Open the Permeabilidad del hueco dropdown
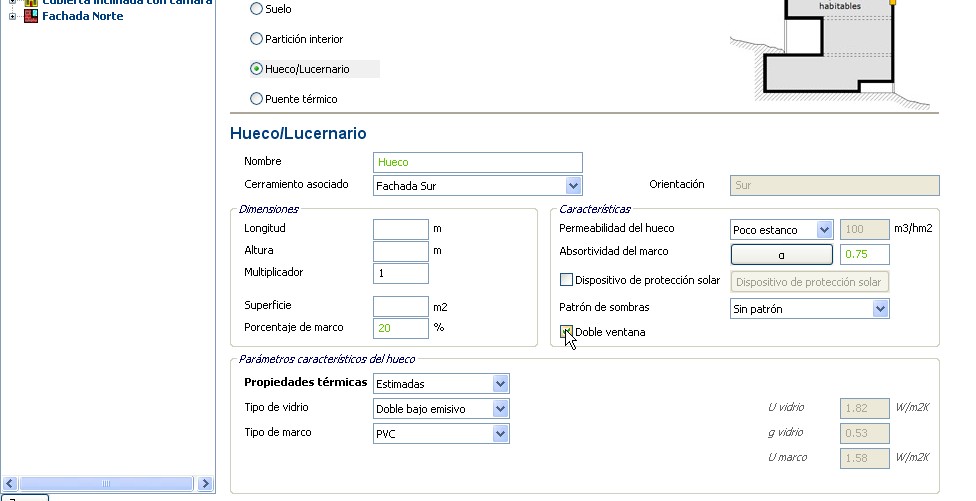 pyautogui.click(x=824, y=230)
